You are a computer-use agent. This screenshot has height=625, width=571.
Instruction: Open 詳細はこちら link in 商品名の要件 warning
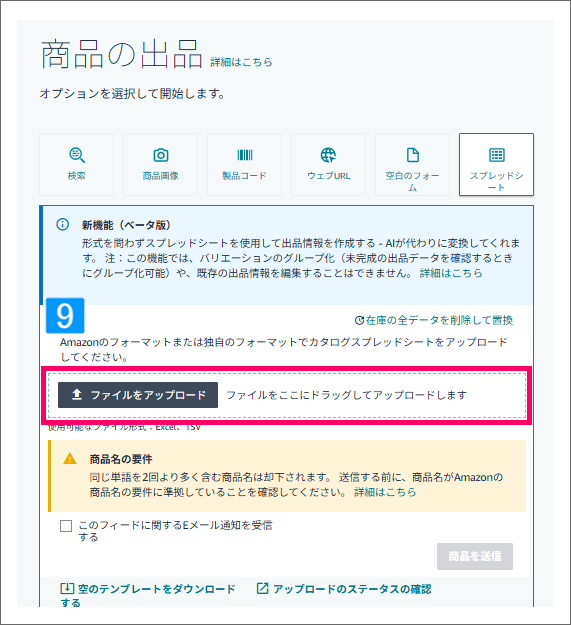tap(385, 492)
